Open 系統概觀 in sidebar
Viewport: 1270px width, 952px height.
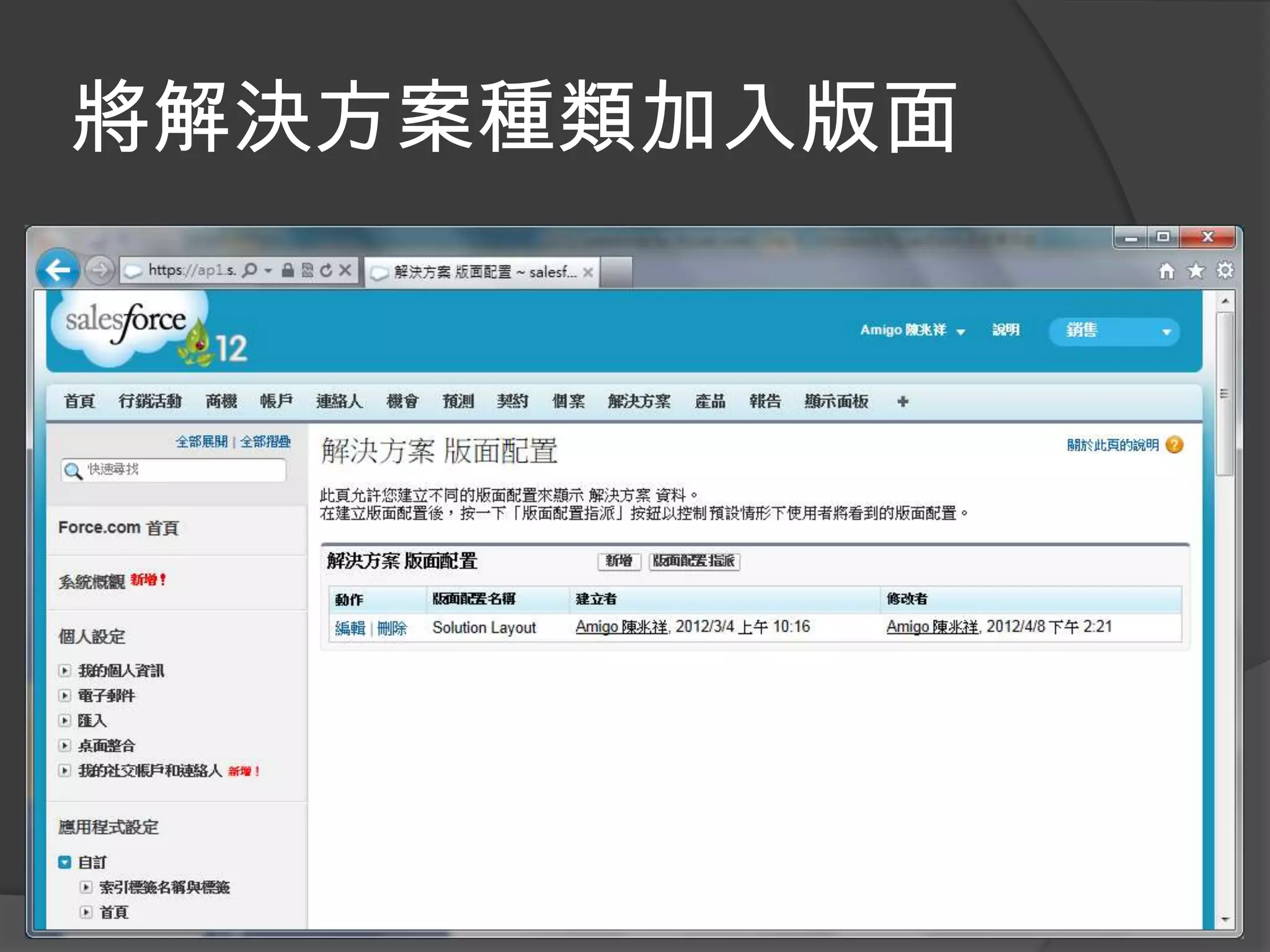pyautogui.click(x=92, y=582)
